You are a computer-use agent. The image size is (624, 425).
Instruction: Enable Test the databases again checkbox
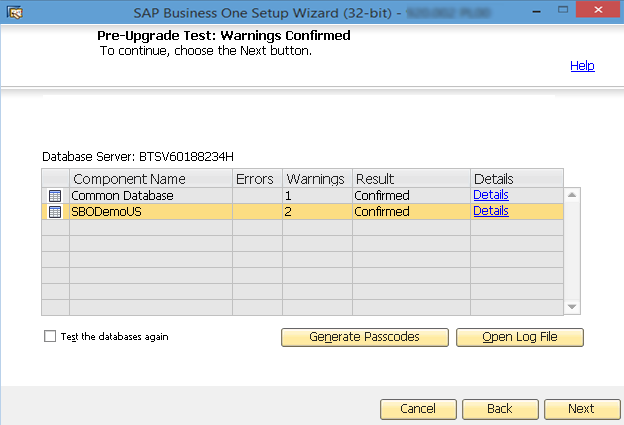pyautogui.click(x=50, y=336)
